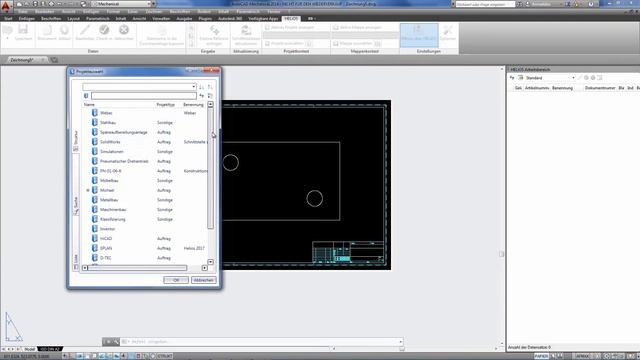Switch to the Beschriften ribbon tab
The image size is (640, 360).
51,18
